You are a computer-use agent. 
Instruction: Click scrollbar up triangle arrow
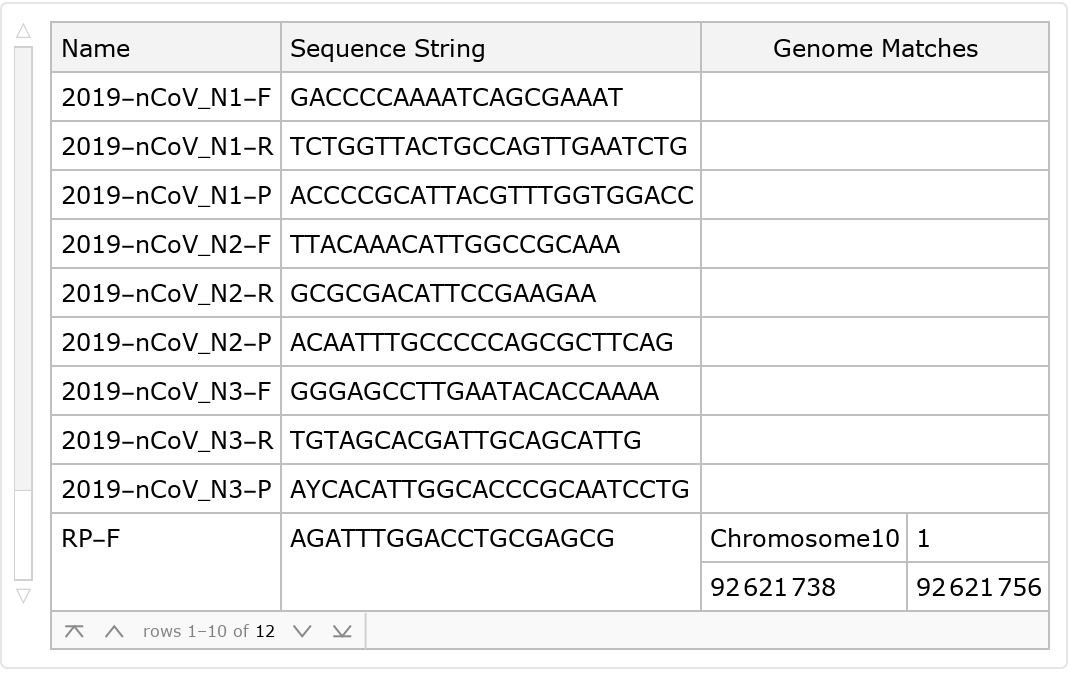click(23, 32)
